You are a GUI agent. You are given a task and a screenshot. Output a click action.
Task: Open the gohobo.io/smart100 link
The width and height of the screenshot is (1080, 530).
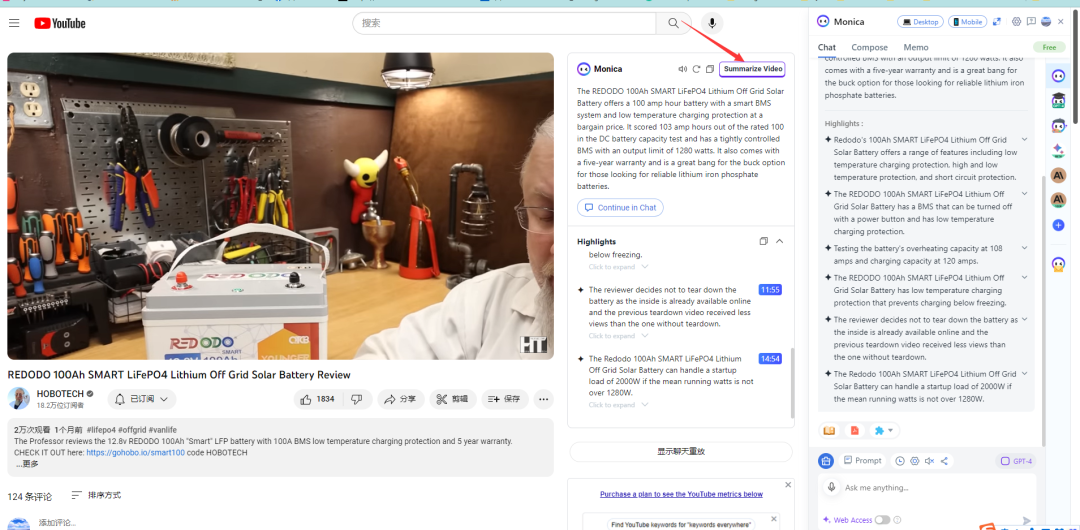(136, 453)
